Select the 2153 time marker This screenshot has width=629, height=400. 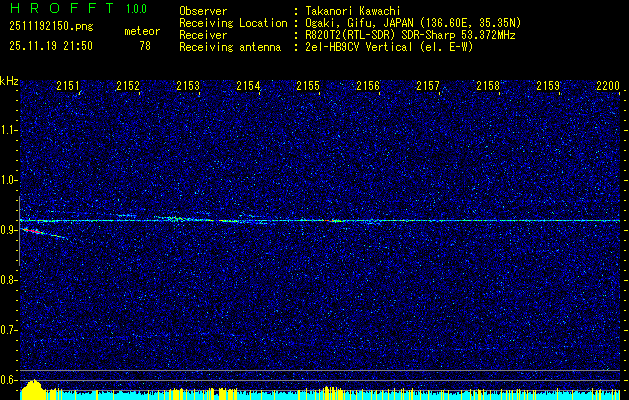188,87
